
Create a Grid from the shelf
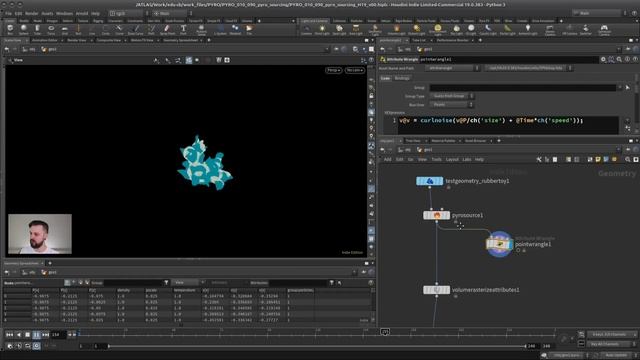tap(64, 29)
